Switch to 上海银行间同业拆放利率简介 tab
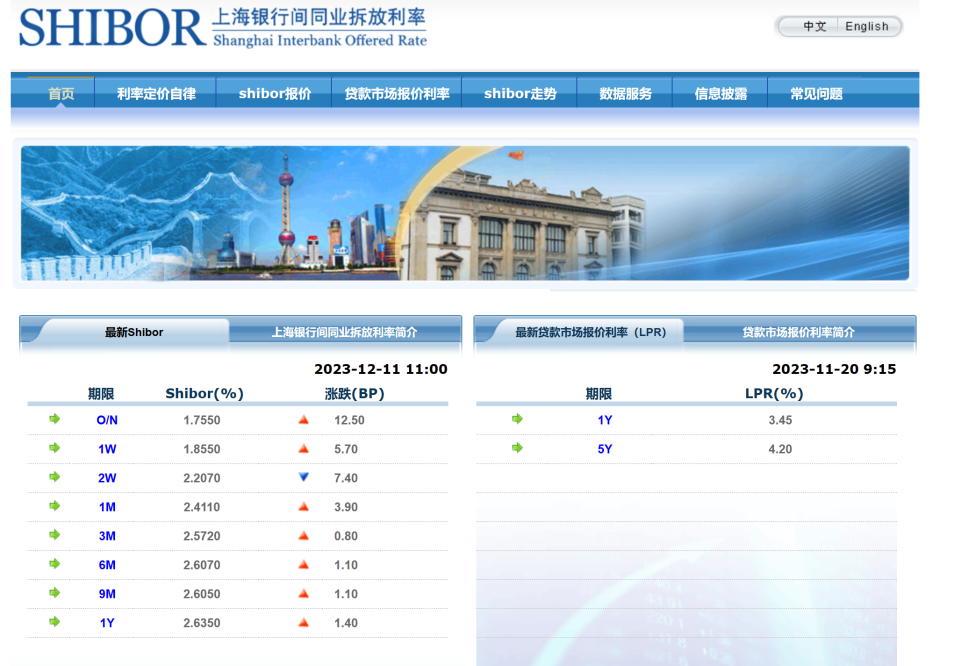This screenshot has width=954, height=666. click(x=344, y=332)
